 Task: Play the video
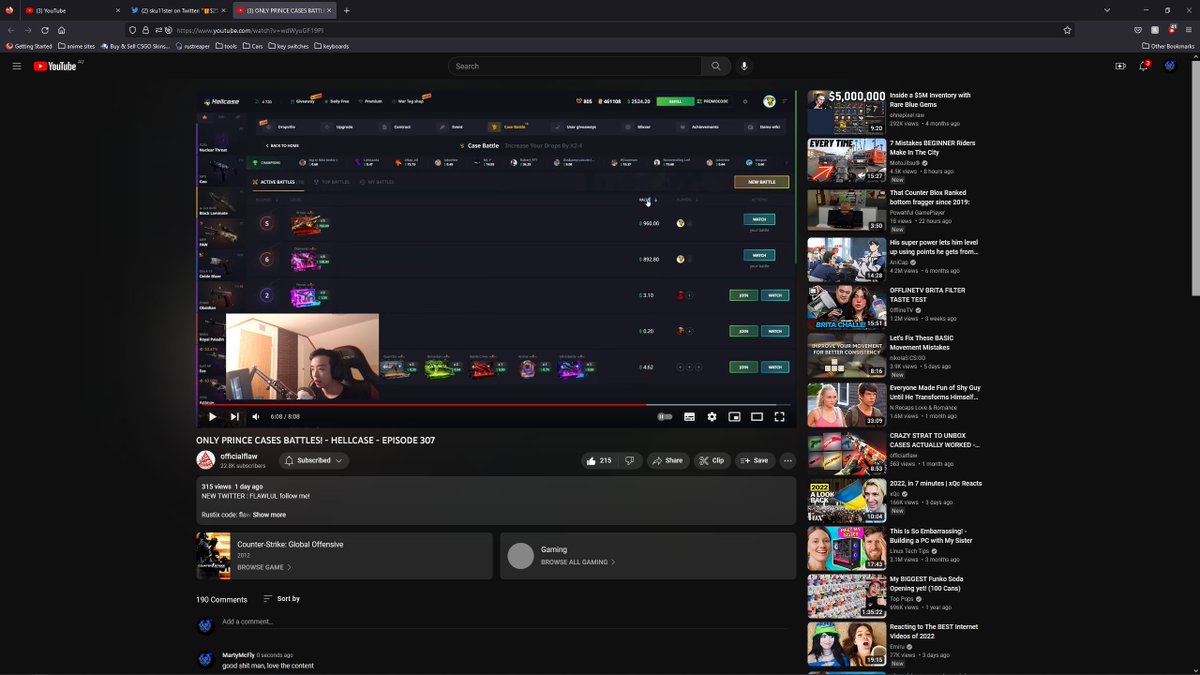pos(212,417)
